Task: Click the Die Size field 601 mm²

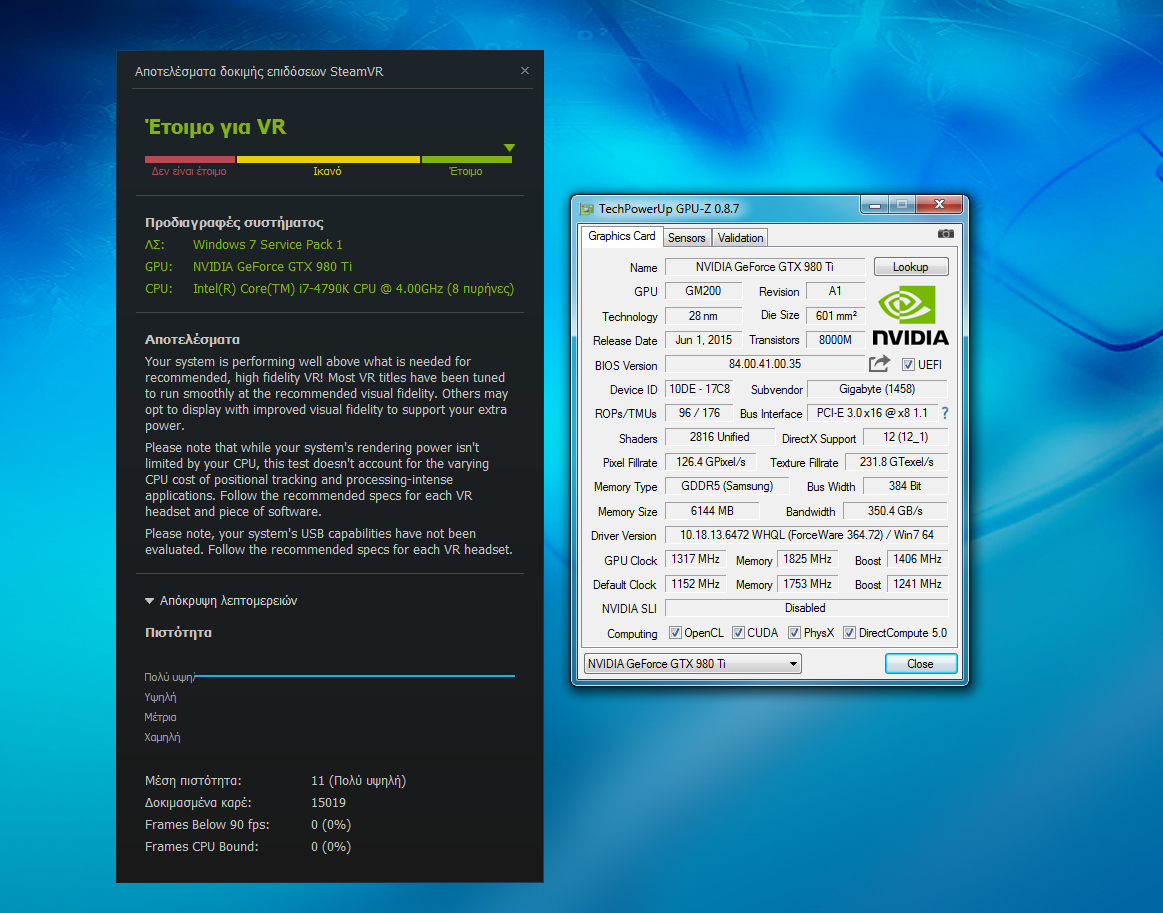Action: [x=836, y=316]
